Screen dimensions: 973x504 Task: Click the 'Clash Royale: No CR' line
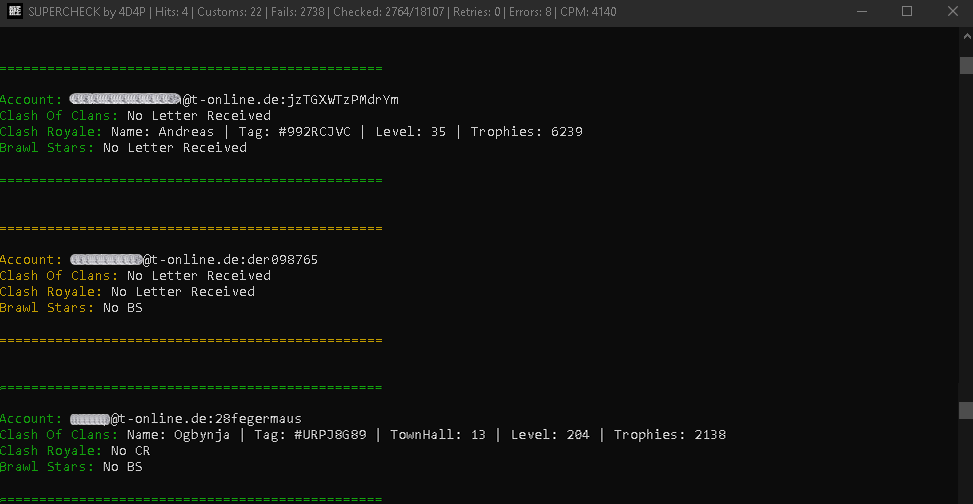pyautogui.click(x=75, y=451)
